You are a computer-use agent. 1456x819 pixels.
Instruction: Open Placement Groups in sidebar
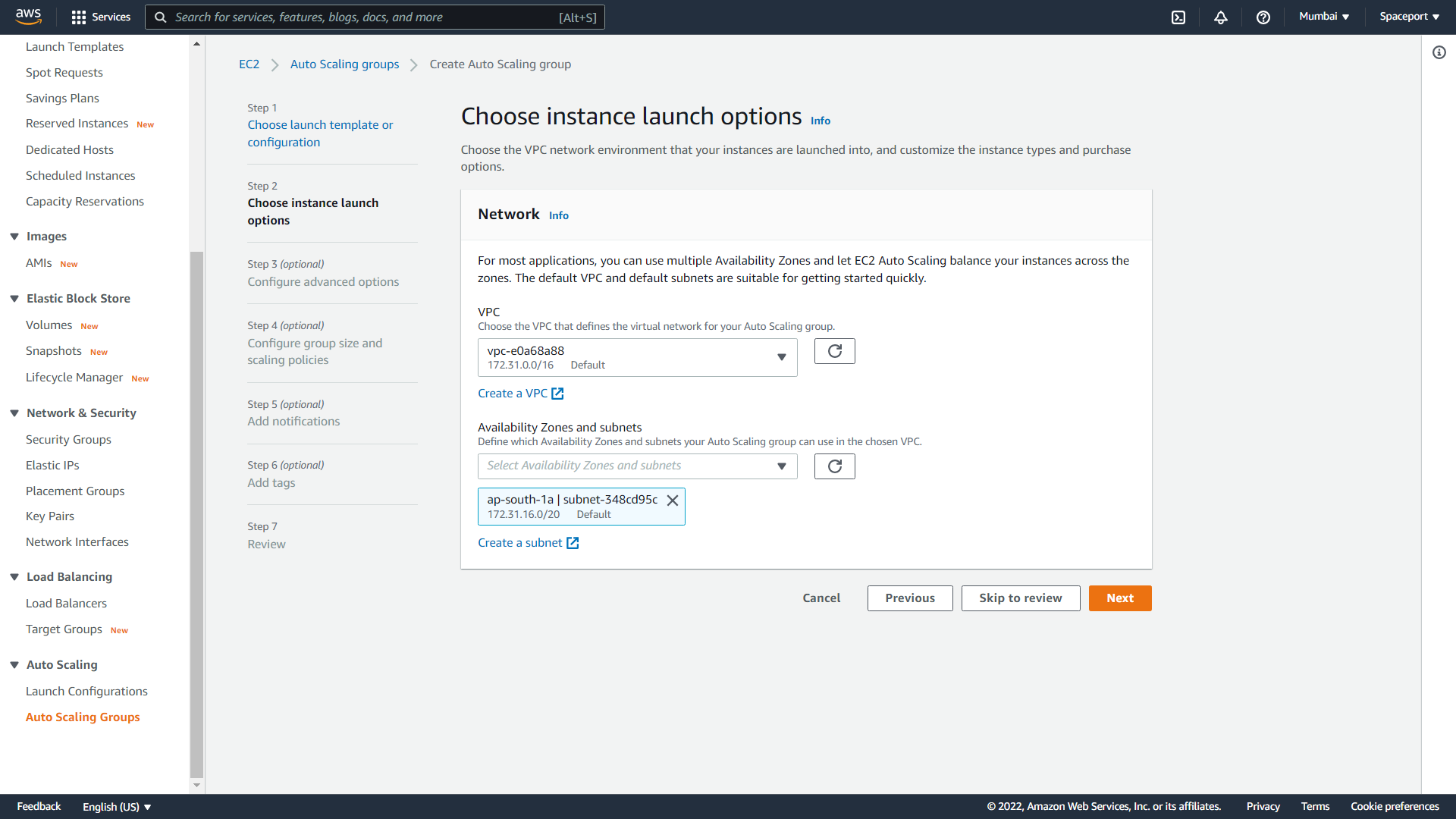[x=75, y=491]
